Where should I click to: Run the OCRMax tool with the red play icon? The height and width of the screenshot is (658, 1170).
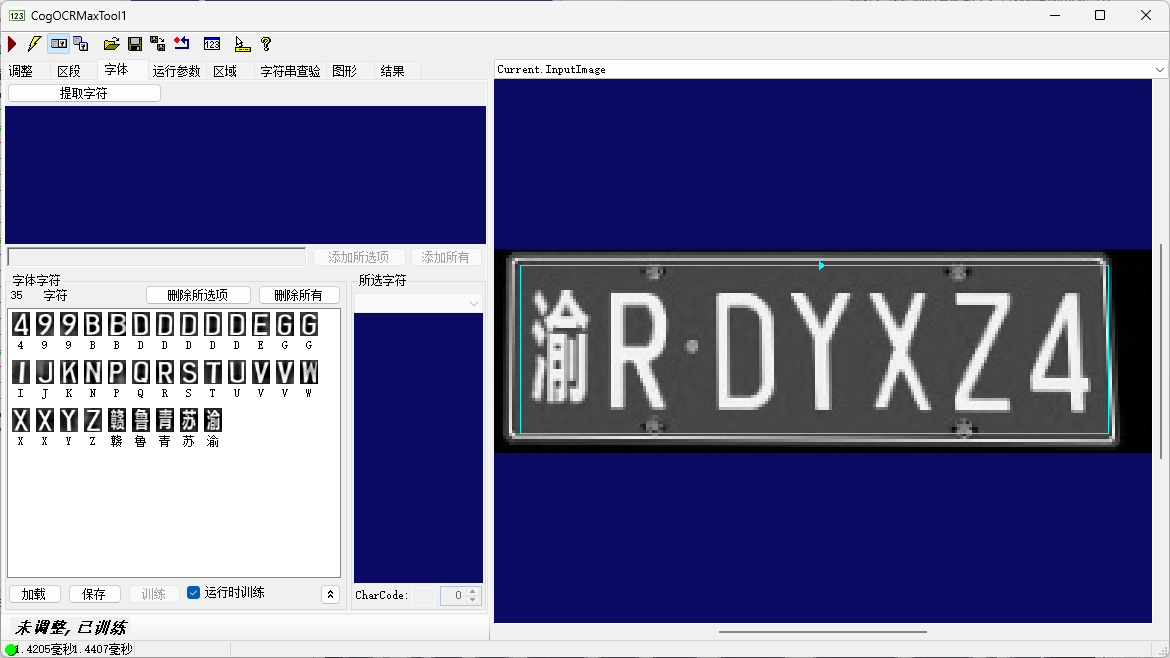[x=12, y=44]
